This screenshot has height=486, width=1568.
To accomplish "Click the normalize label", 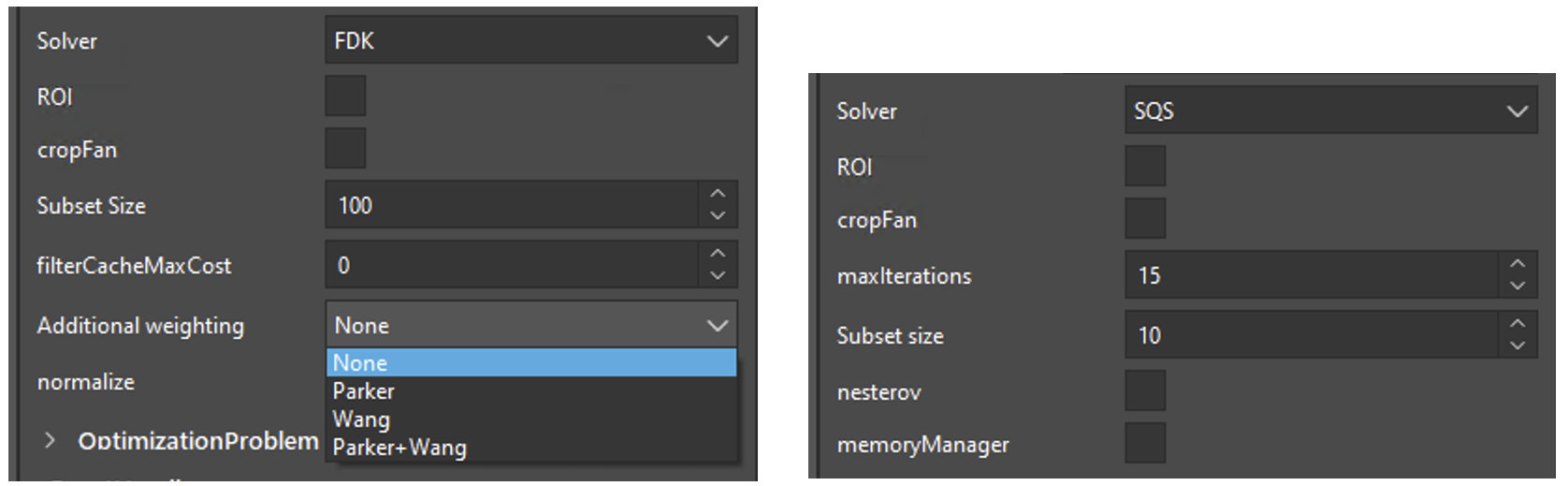I will tap(86, 382).
